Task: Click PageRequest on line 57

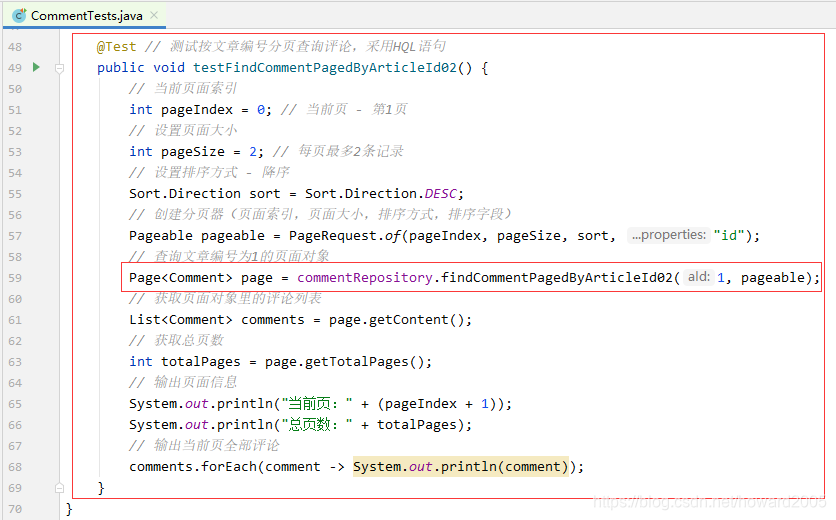Action: (333, 236)
